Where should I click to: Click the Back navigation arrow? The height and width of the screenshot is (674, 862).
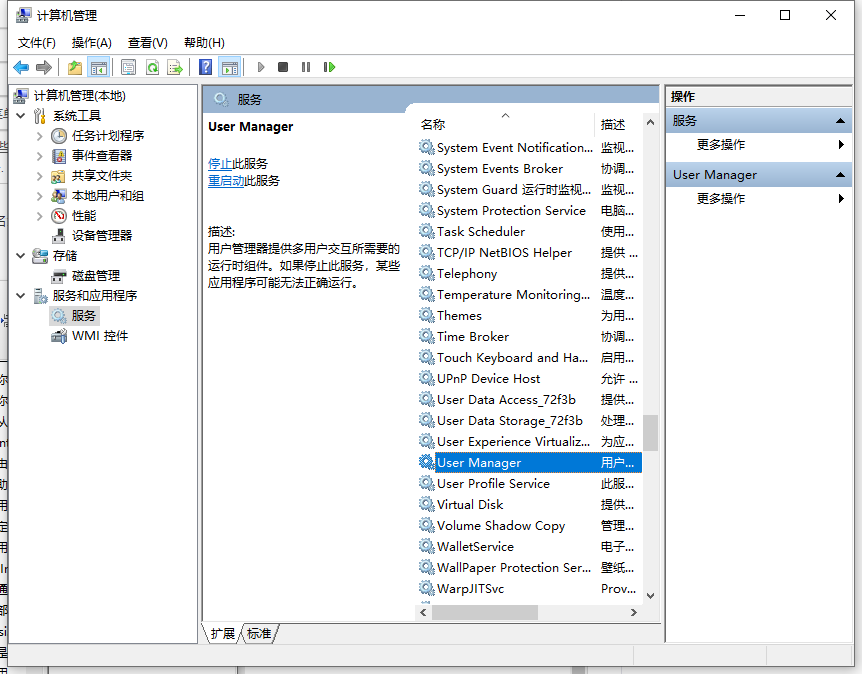click(21, 66)
